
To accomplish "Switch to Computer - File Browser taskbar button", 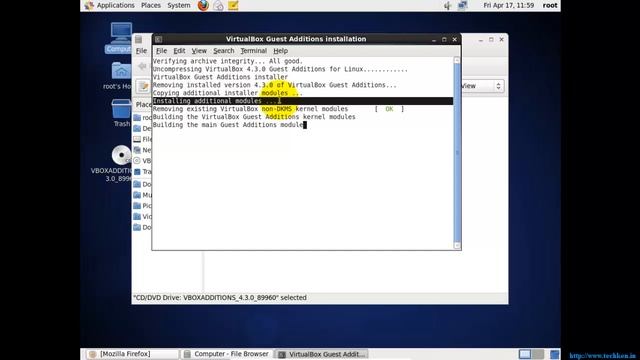I will 227,354.
